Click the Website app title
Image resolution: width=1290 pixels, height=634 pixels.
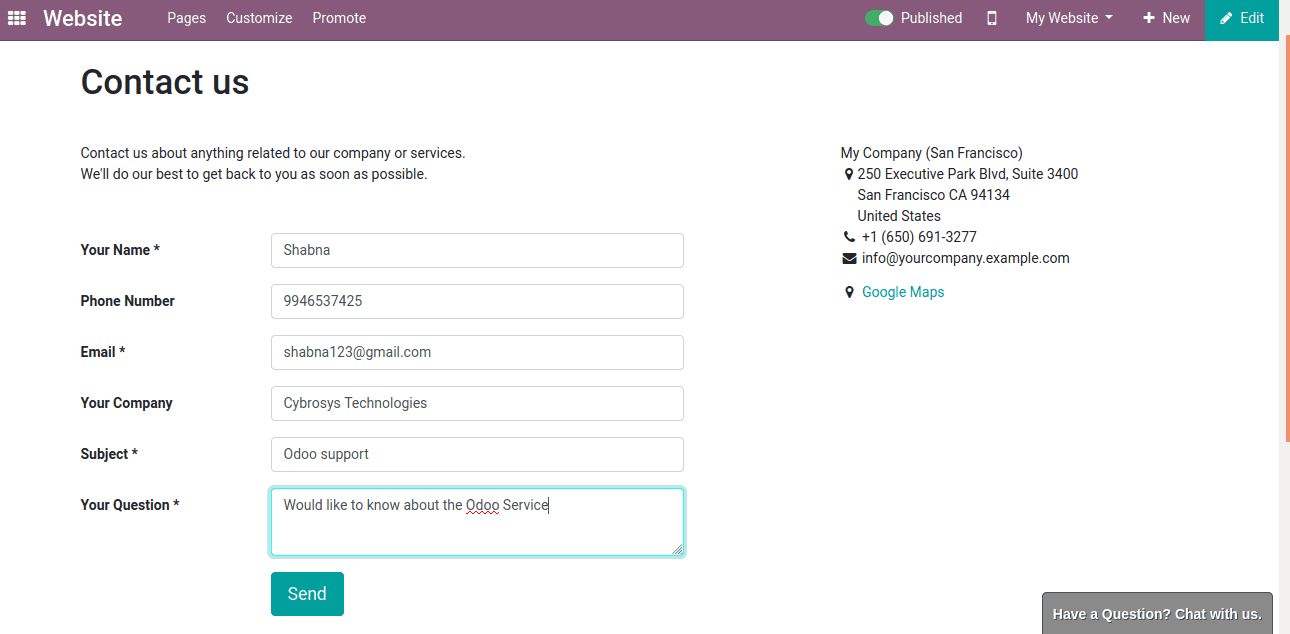pyautogui.click(x=83, y=18)
